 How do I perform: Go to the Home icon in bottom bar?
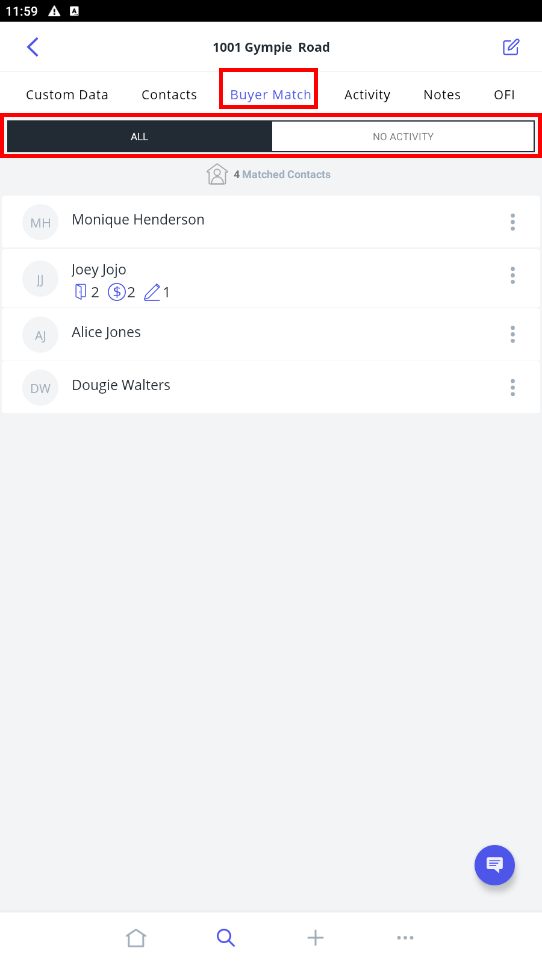click(x=136, y=938)
